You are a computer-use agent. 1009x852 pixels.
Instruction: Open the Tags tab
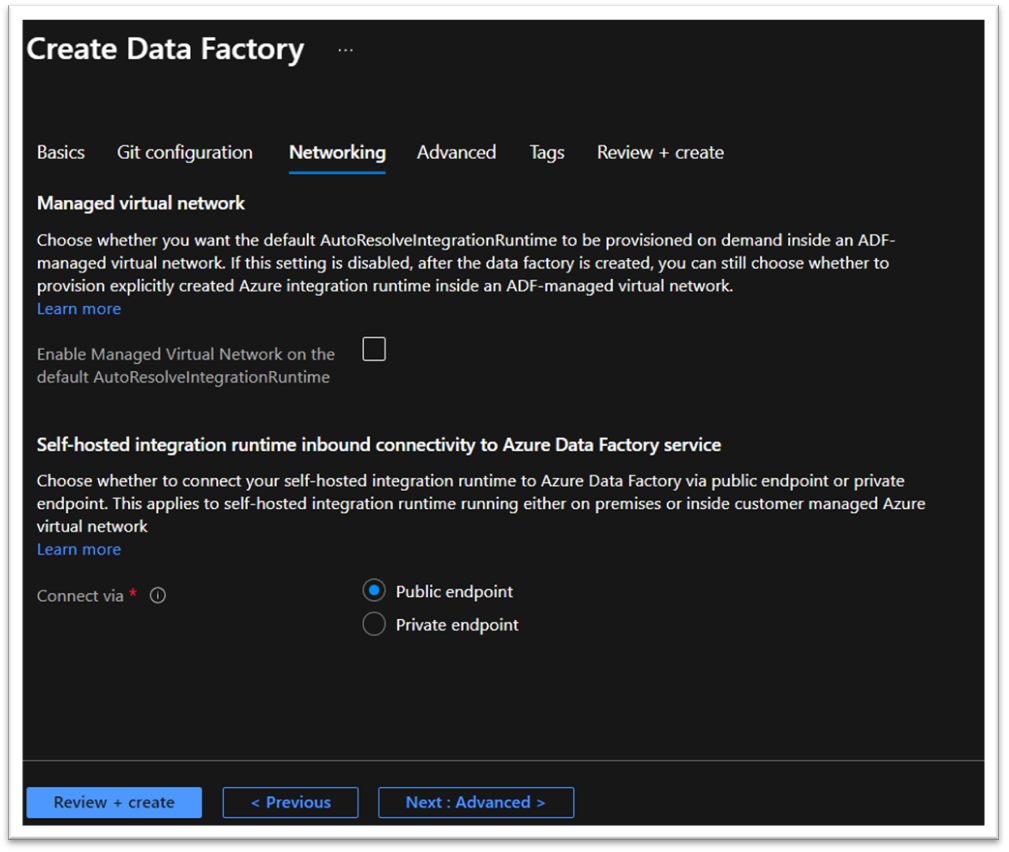tap(547, 153)
